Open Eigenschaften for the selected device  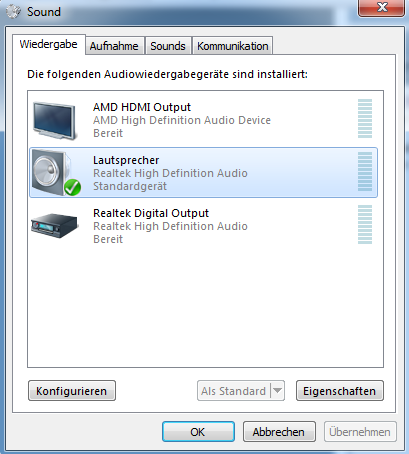click(x=339, y=390)
